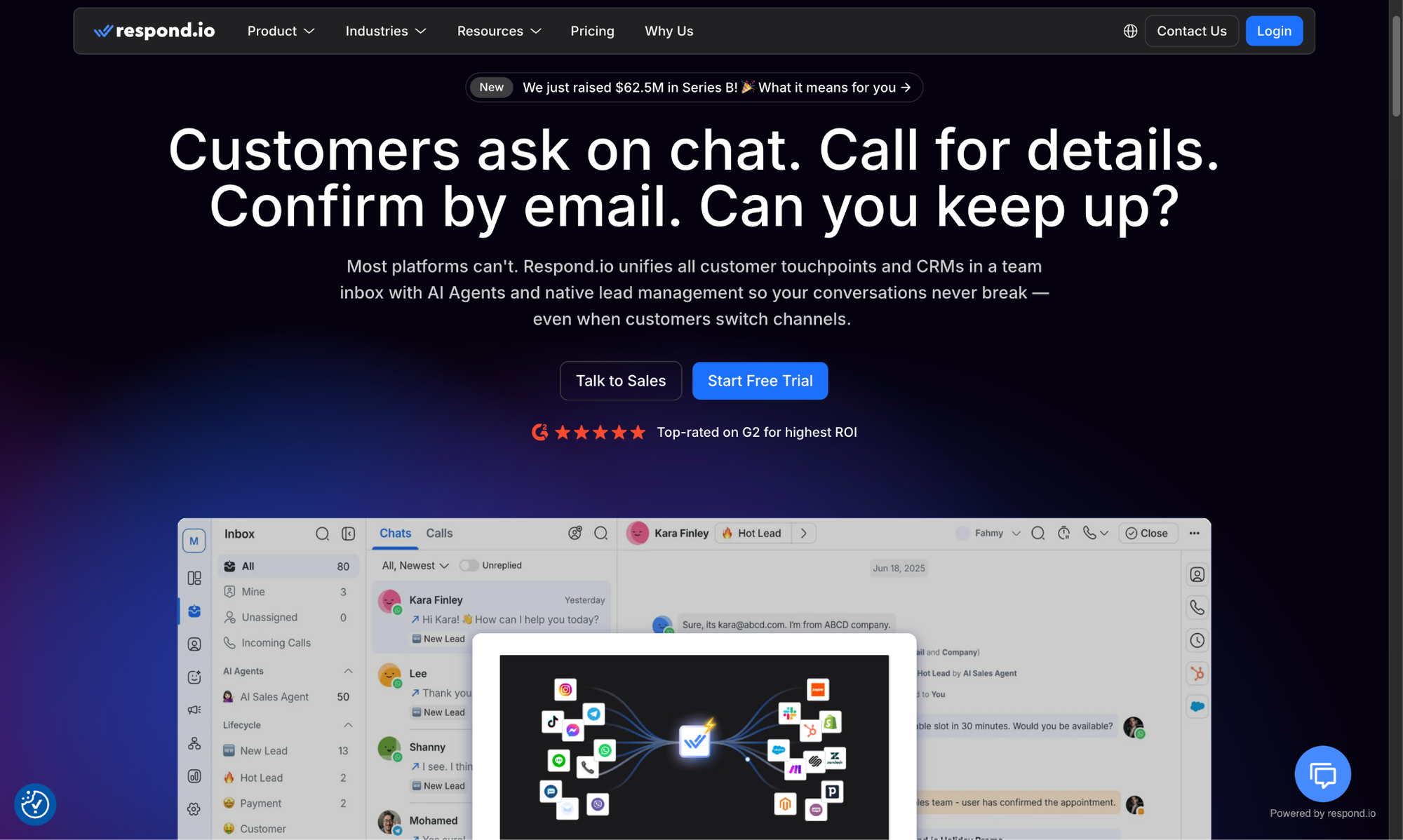Click the contacts icon in left rail
The width and height of the screenshot is (1403, 840).
(x=194, y=644)
